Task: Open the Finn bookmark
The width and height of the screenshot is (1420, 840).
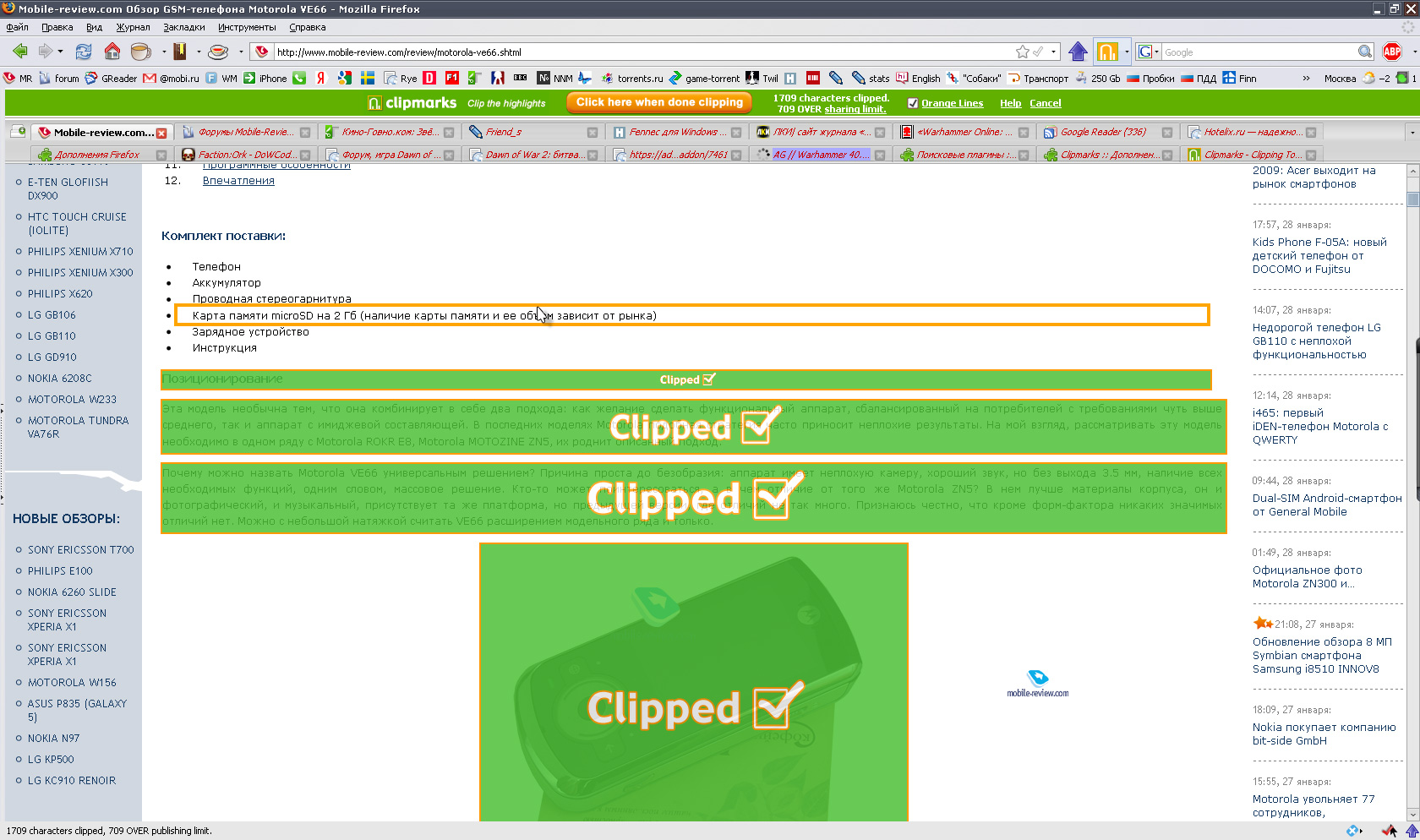Action: tap(1239, 78)
